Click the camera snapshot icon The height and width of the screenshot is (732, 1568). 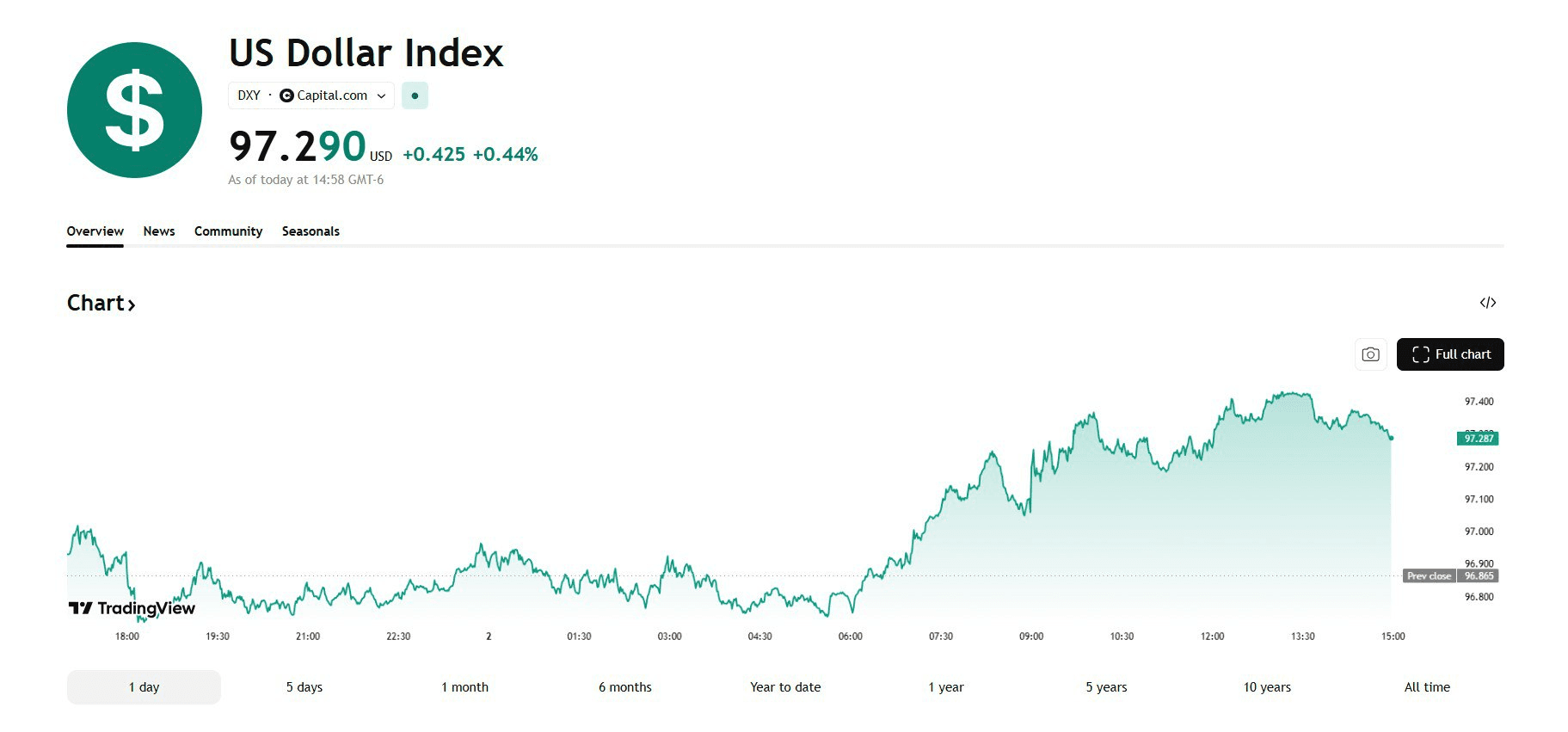1370,354
